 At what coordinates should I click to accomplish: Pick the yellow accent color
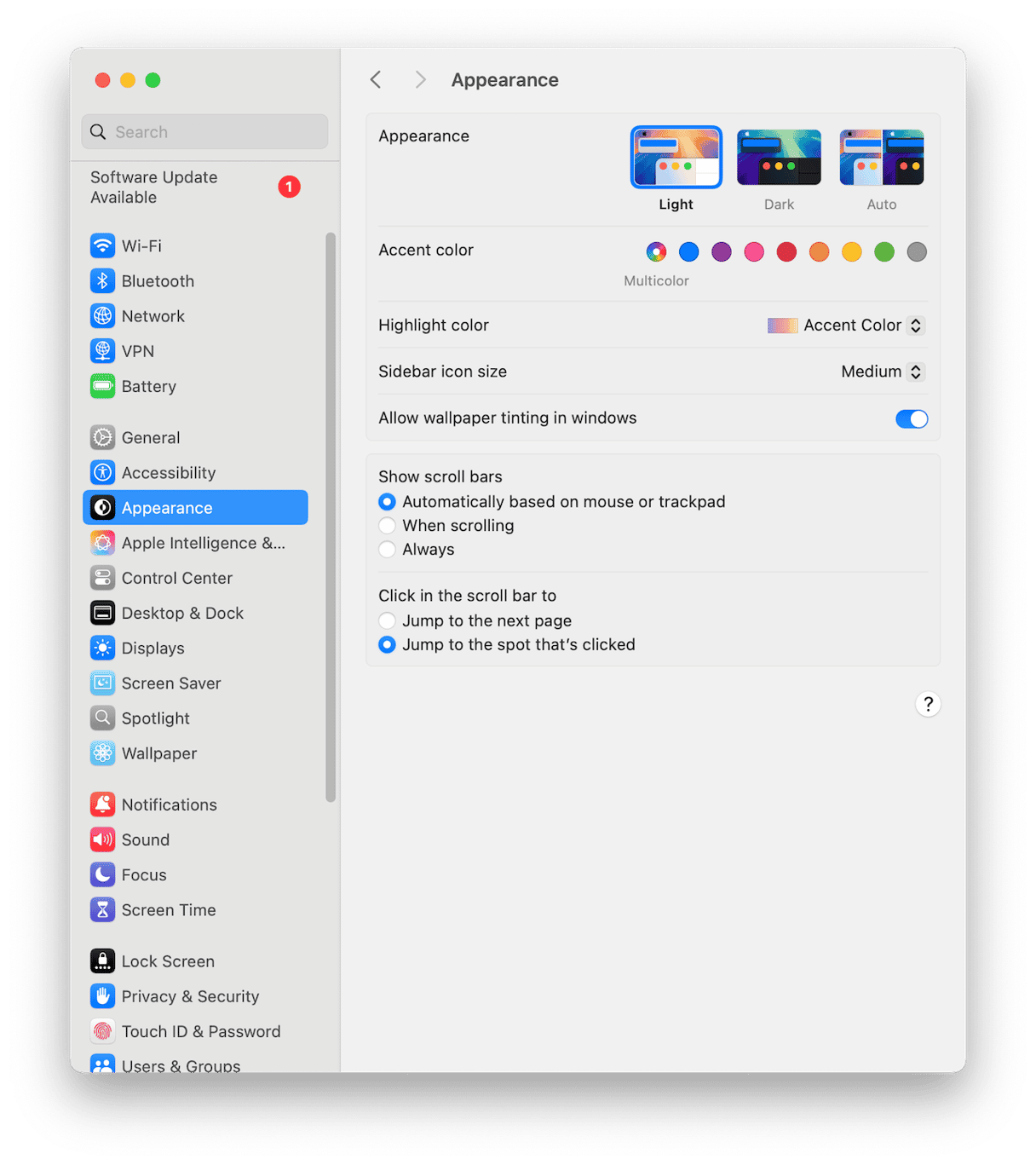coord(852,251)
